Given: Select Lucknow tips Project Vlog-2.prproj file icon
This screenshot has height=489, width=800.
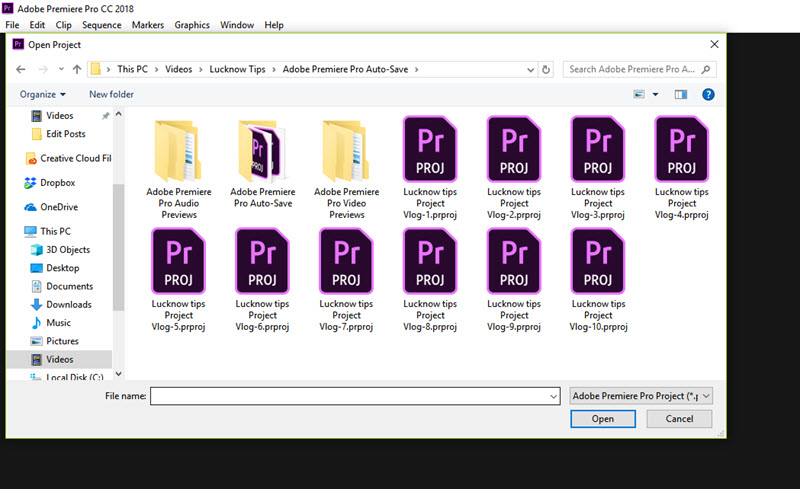Looking at the screenshot, I should pyautogui.click(x=514, y=149).
